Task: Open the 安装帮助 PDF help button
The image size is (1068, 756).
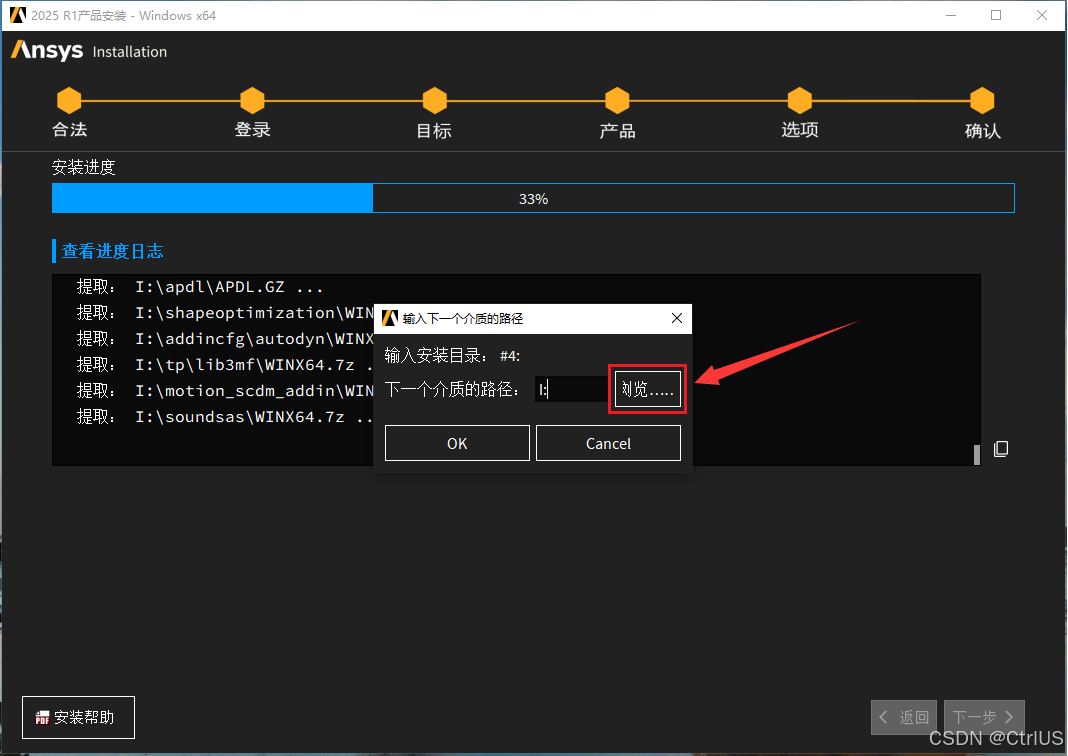Action: tap(78, 717)
